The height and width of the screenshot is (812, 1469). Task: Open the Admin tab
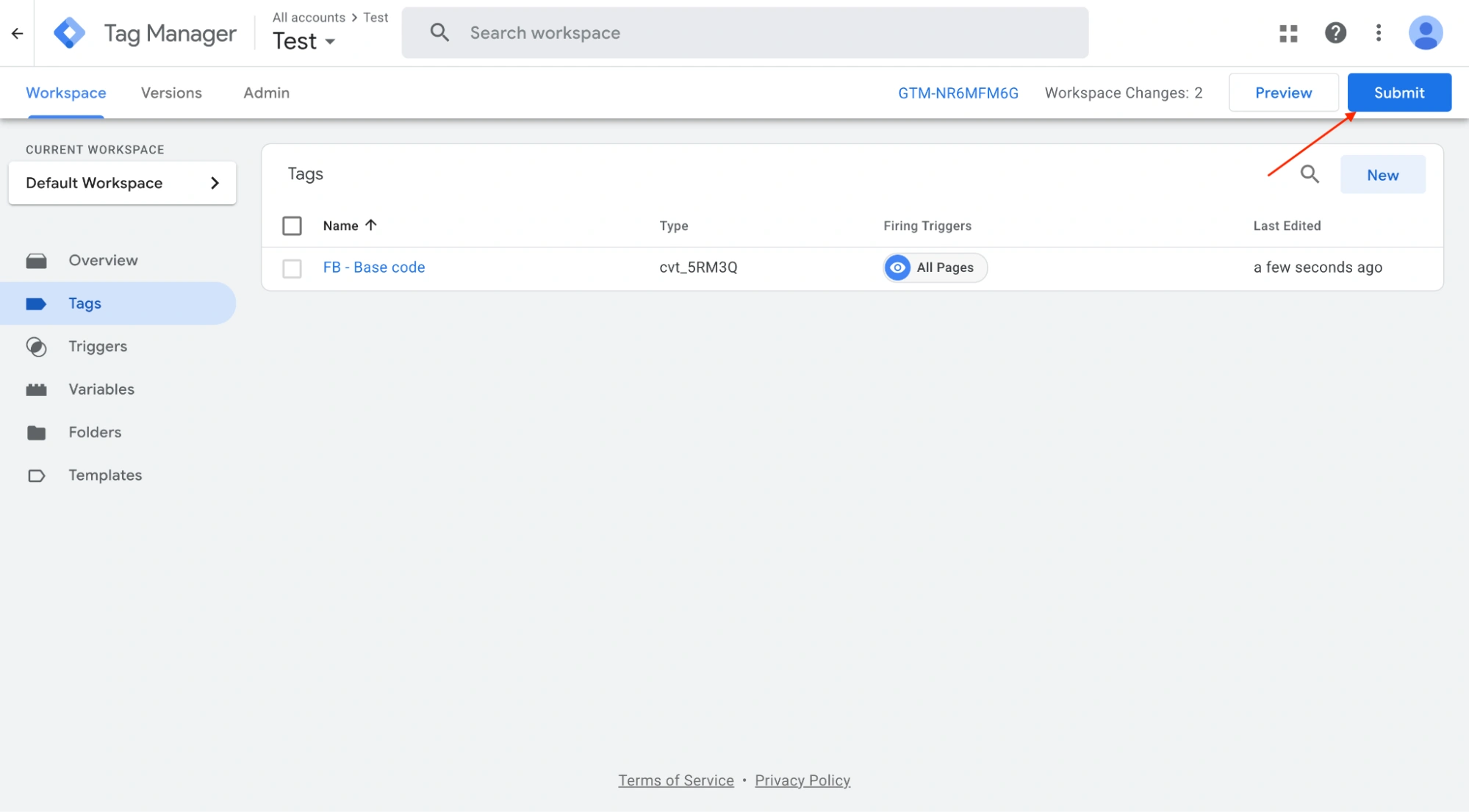266,93
